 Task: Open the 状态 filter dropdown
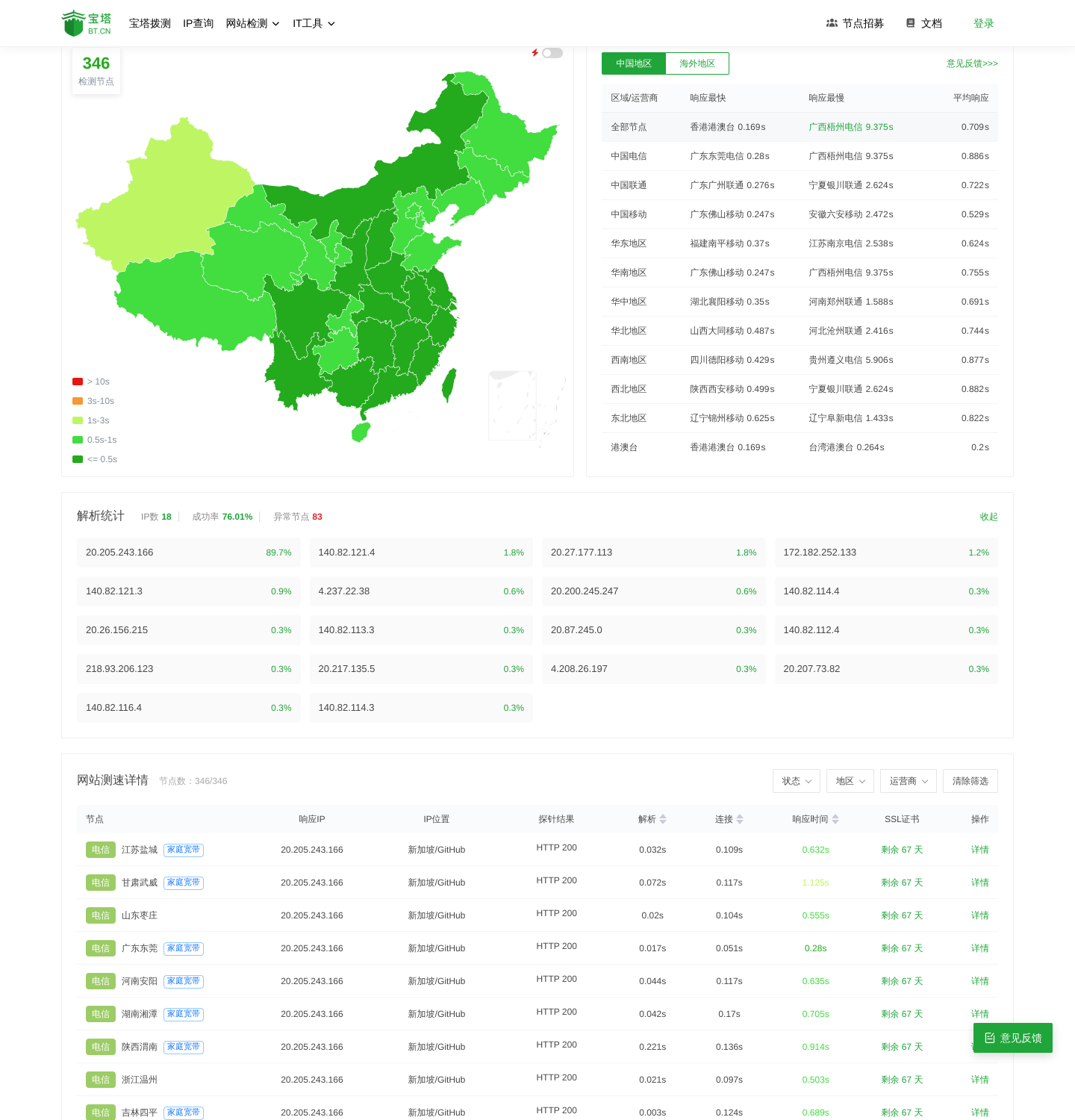click(797, 781)
